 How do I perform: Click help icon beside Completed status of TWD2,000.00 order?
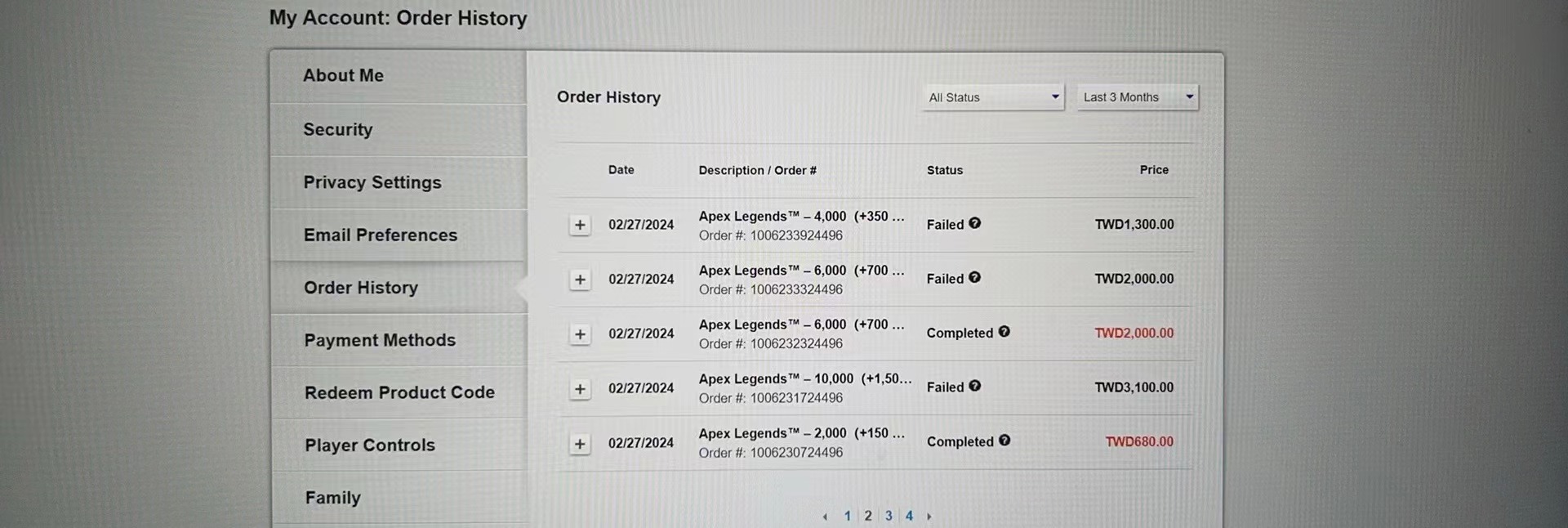(x=1004, y=332)
